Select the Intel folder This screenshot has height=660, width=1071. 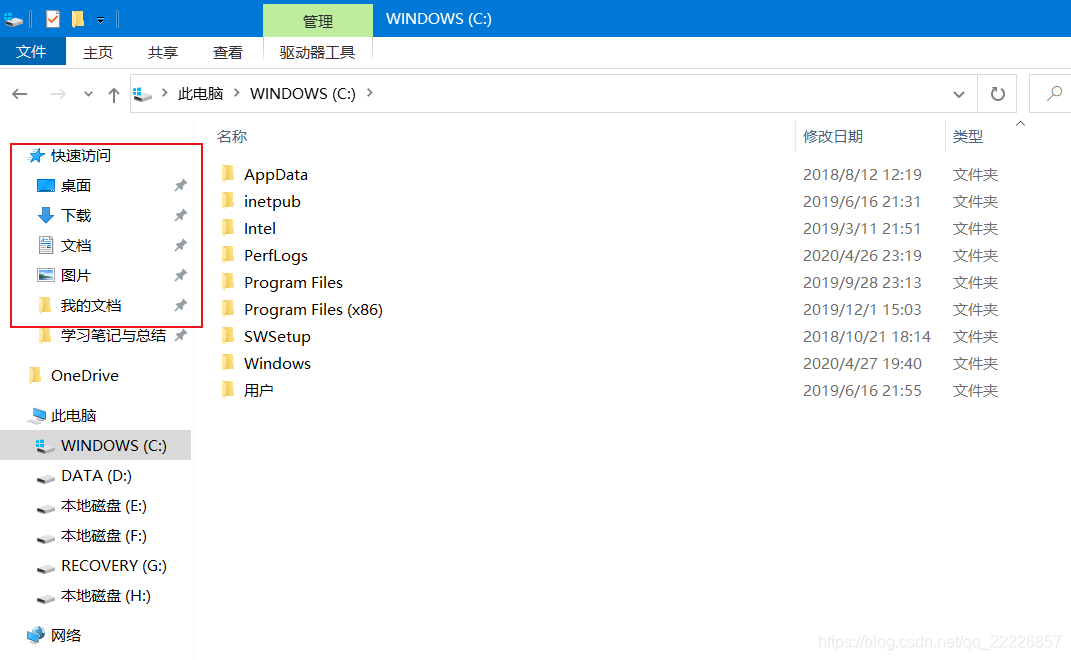pos(260,229)
